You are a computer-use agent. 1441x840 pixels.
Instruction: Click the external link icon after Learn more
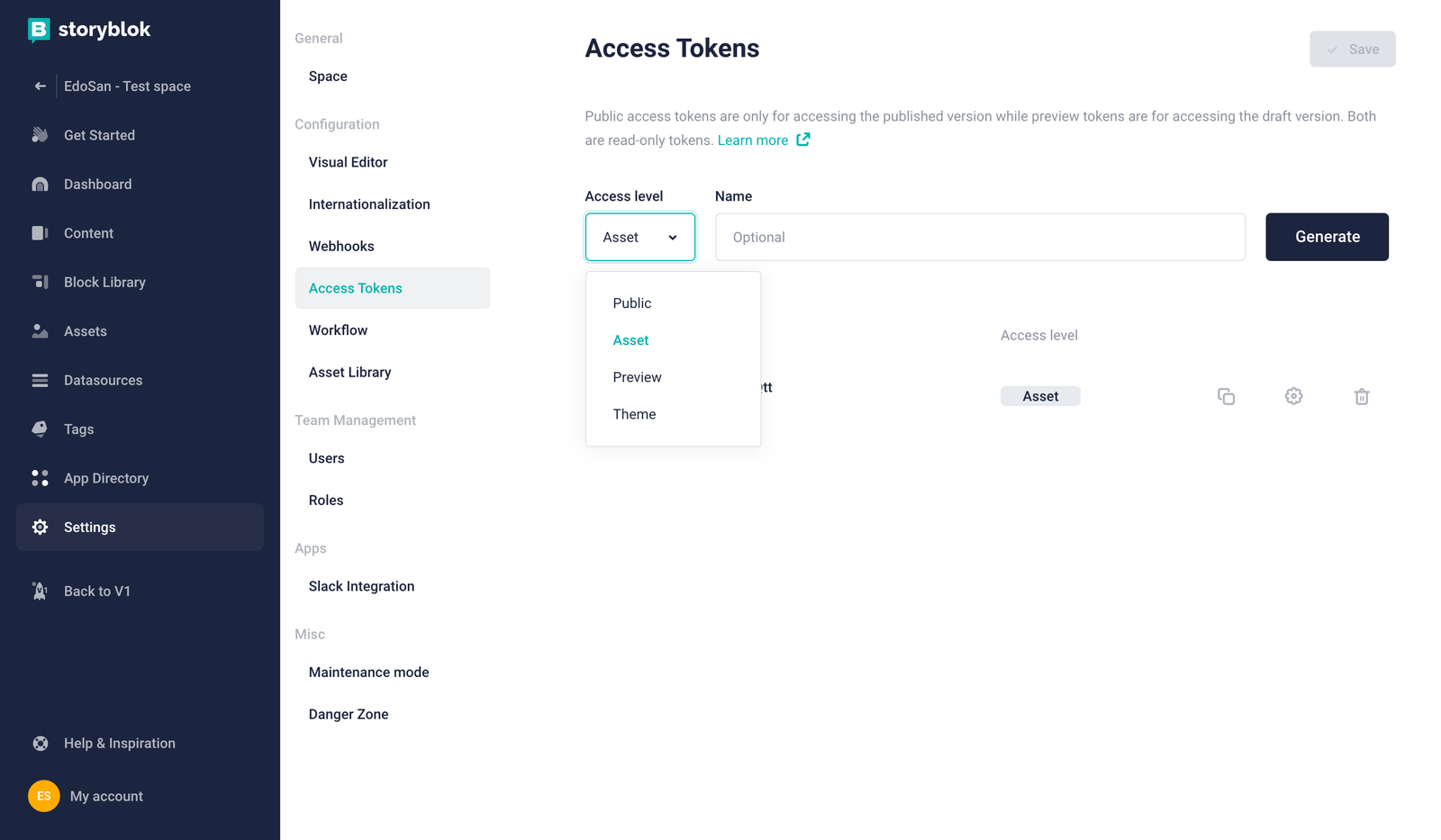click(802, 140)
